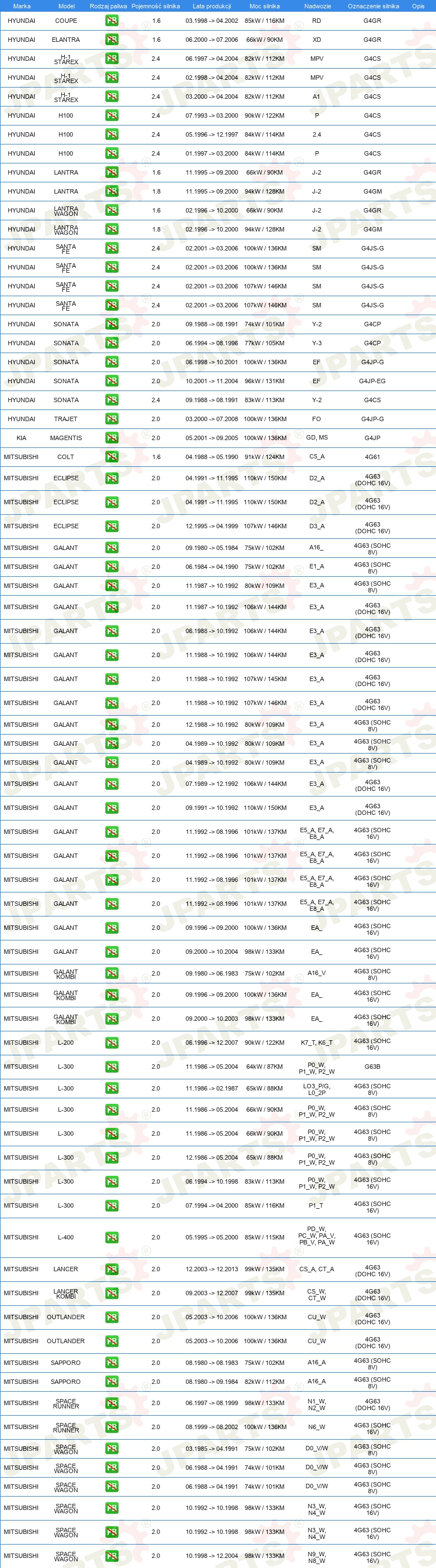
Task: Click the 'Y-3' body cell
Action: [x=317, y=342]
